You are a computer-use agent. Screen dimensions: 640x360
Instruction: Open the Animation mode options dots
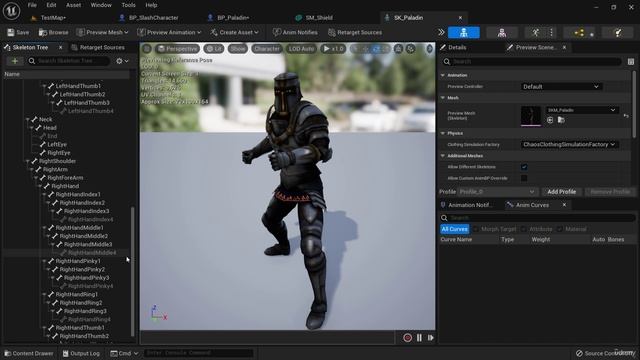(551, 33)
